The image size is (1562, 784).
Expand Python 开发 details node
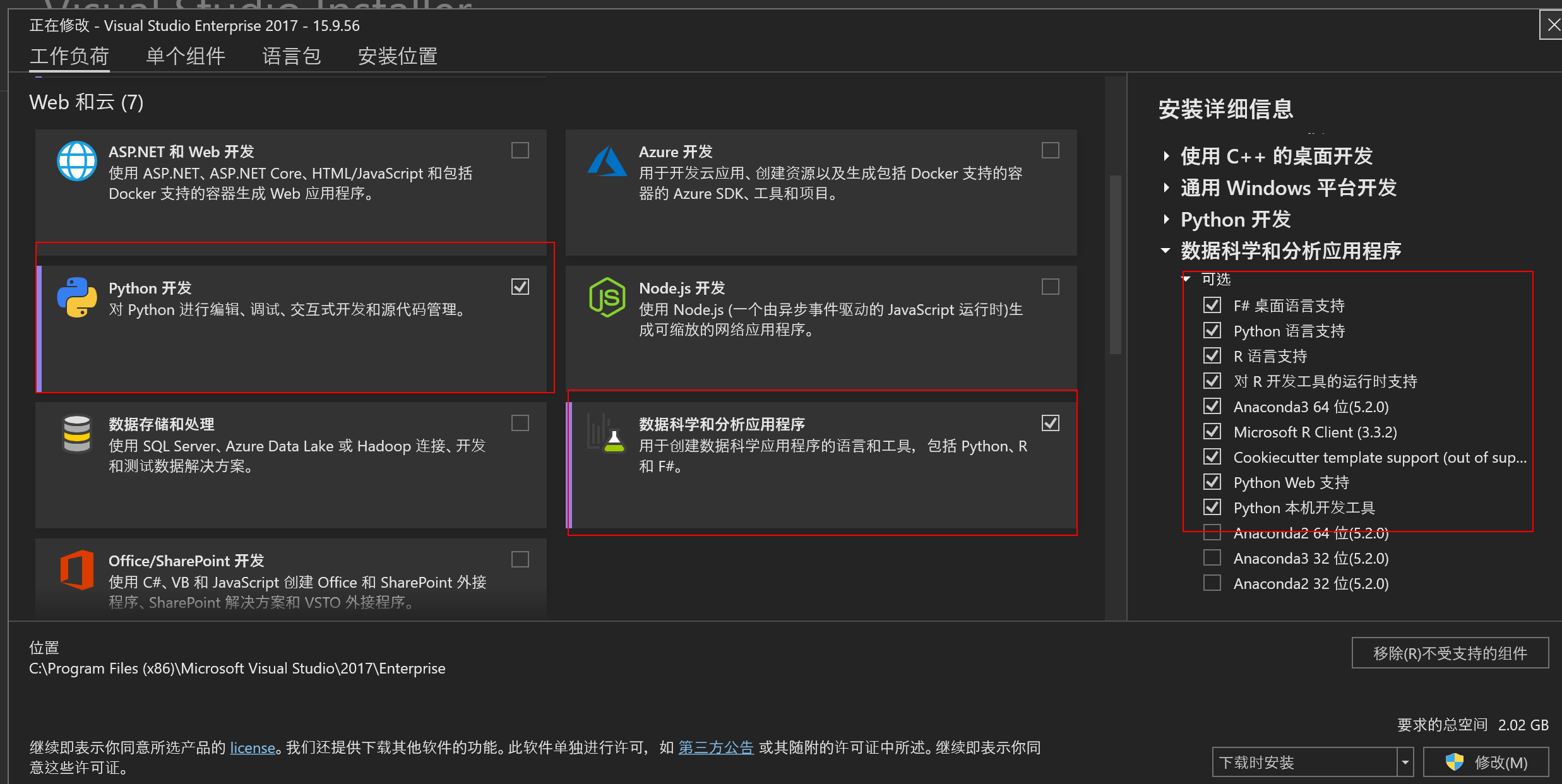[x=1166, y=219]
